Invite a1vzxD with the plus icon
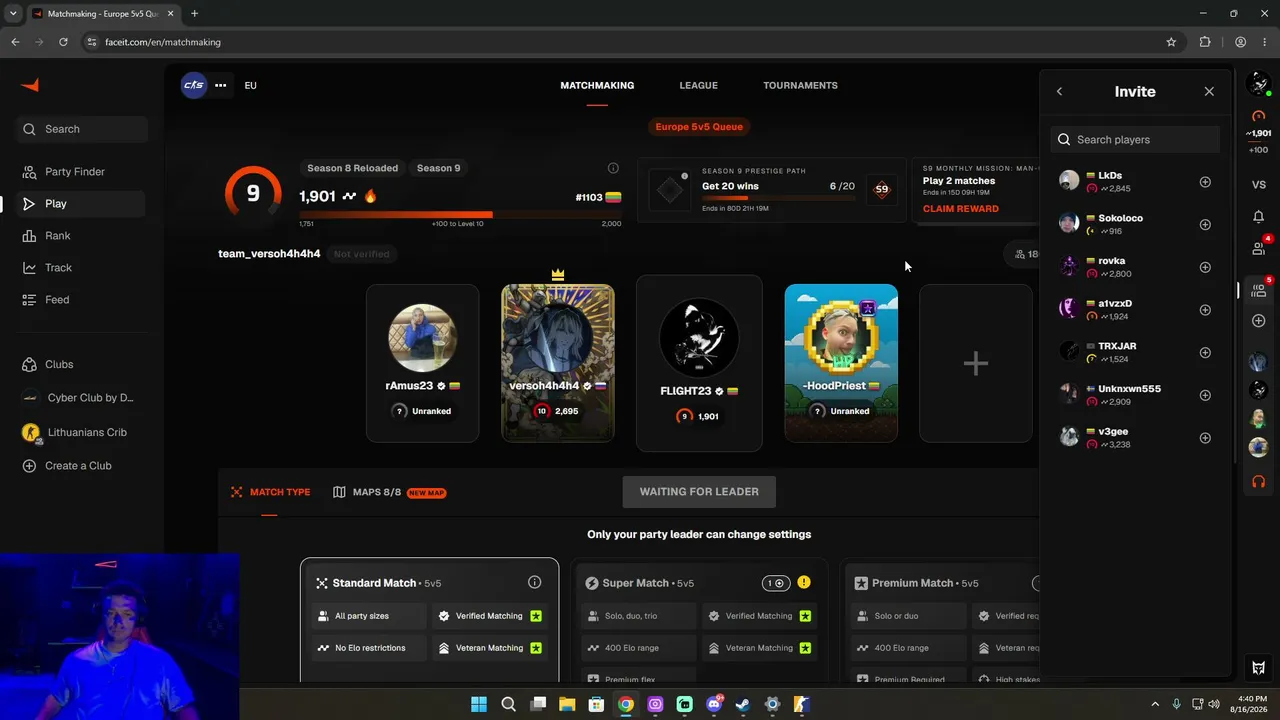The image size is (1280, 720). pyautogui.click(x=1205, y=310)
